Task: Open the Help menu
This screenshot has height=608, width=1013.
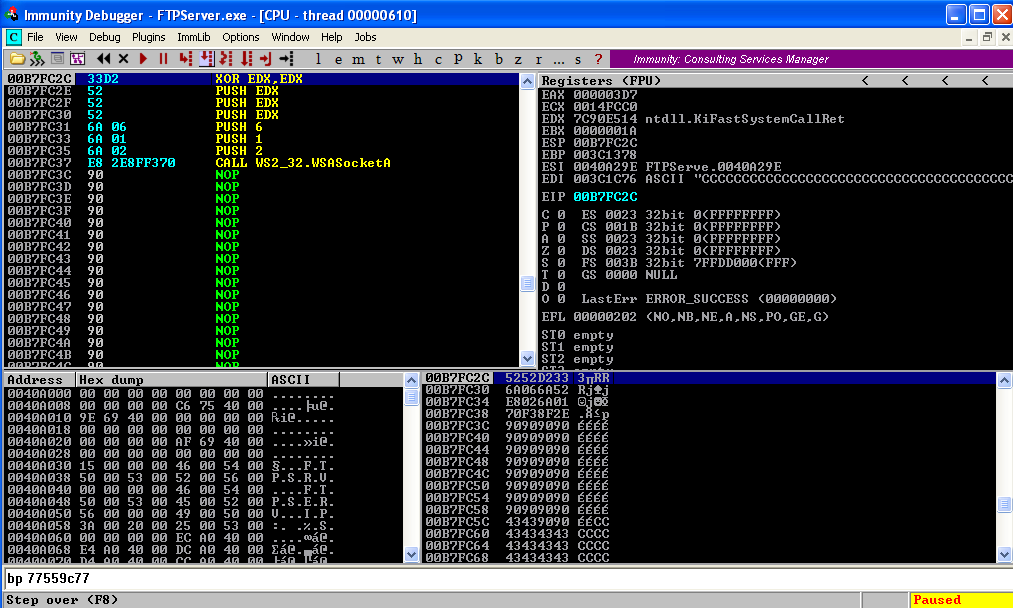Action: (x=331, y=37)
